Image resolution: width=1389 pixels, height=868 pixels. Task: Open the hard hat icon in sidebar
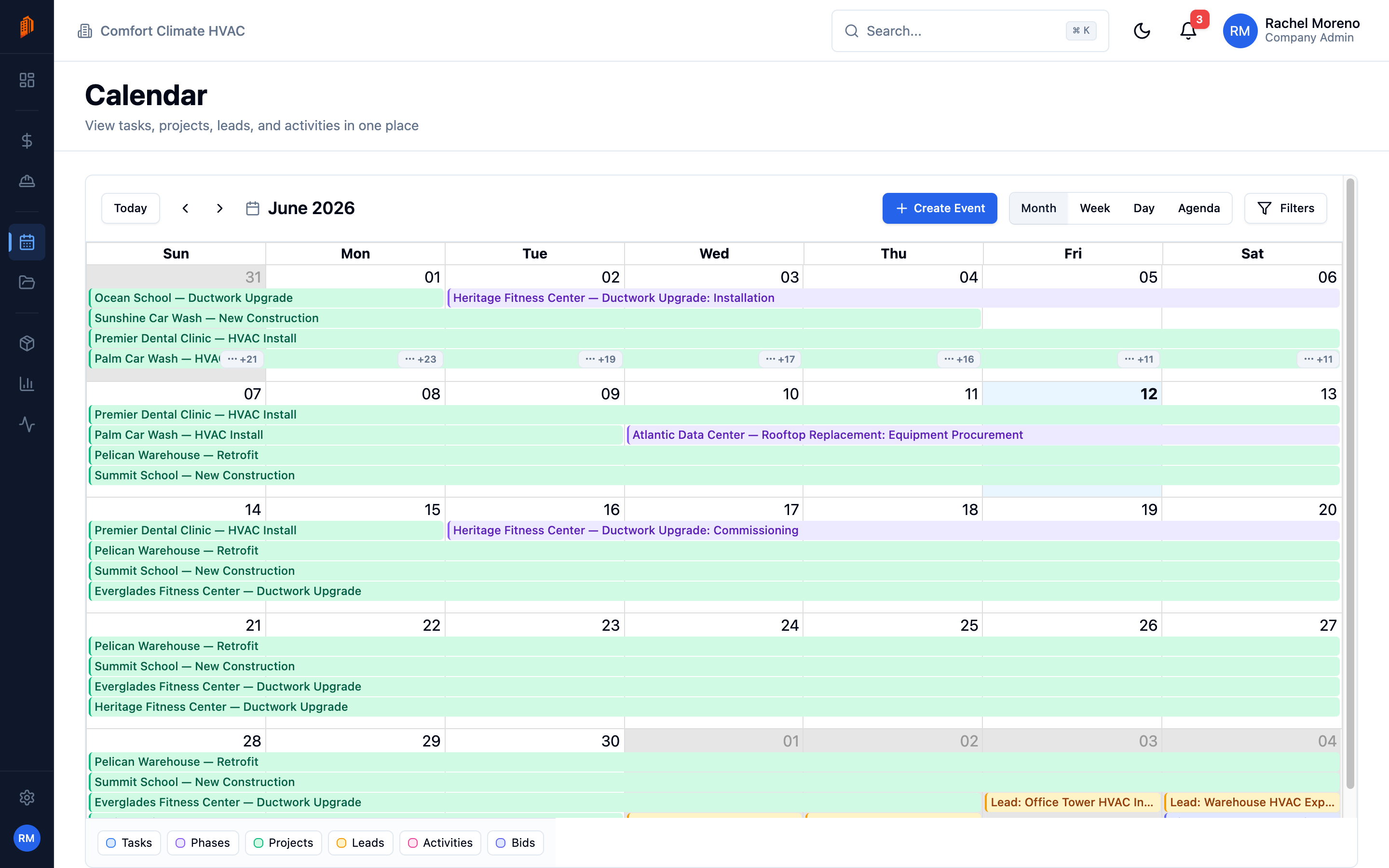(27, 181)
